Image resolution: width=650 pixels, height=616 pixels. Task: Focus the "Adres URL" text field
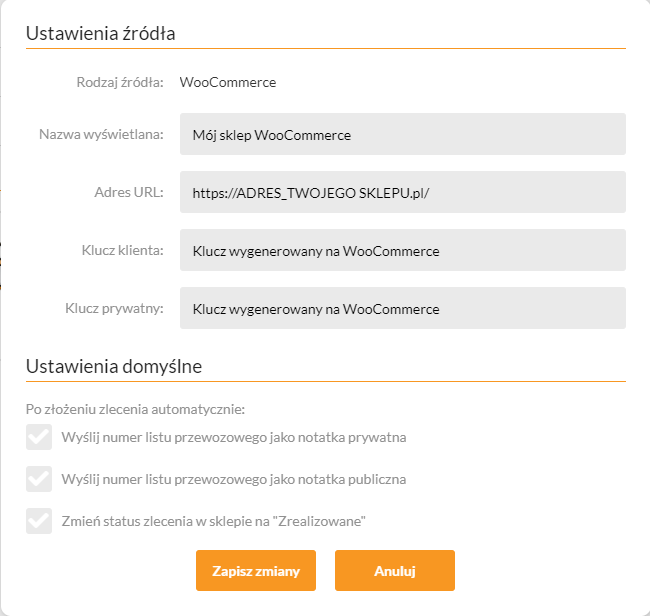tap(402, 192)
